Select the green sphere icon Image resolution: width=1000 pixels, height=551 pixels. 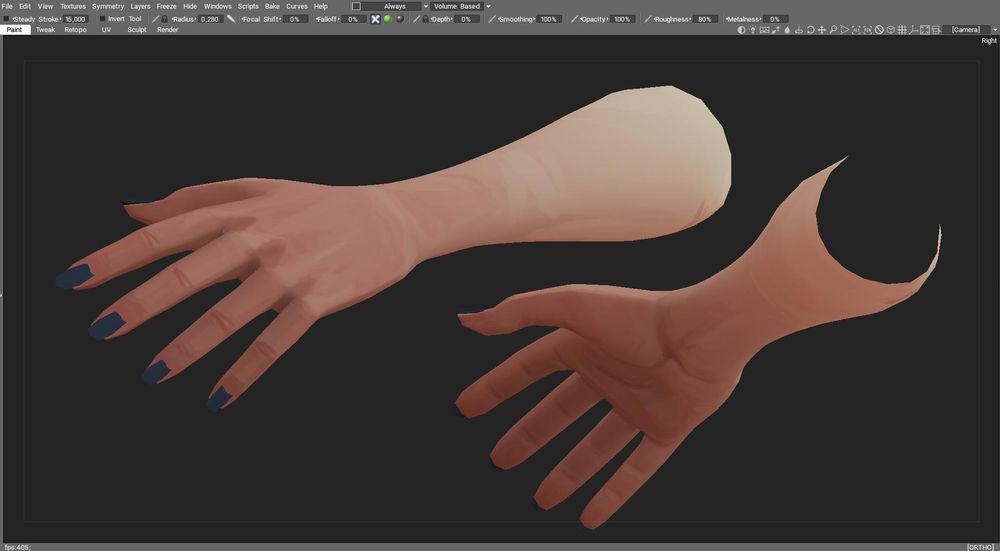click(387, 18)
